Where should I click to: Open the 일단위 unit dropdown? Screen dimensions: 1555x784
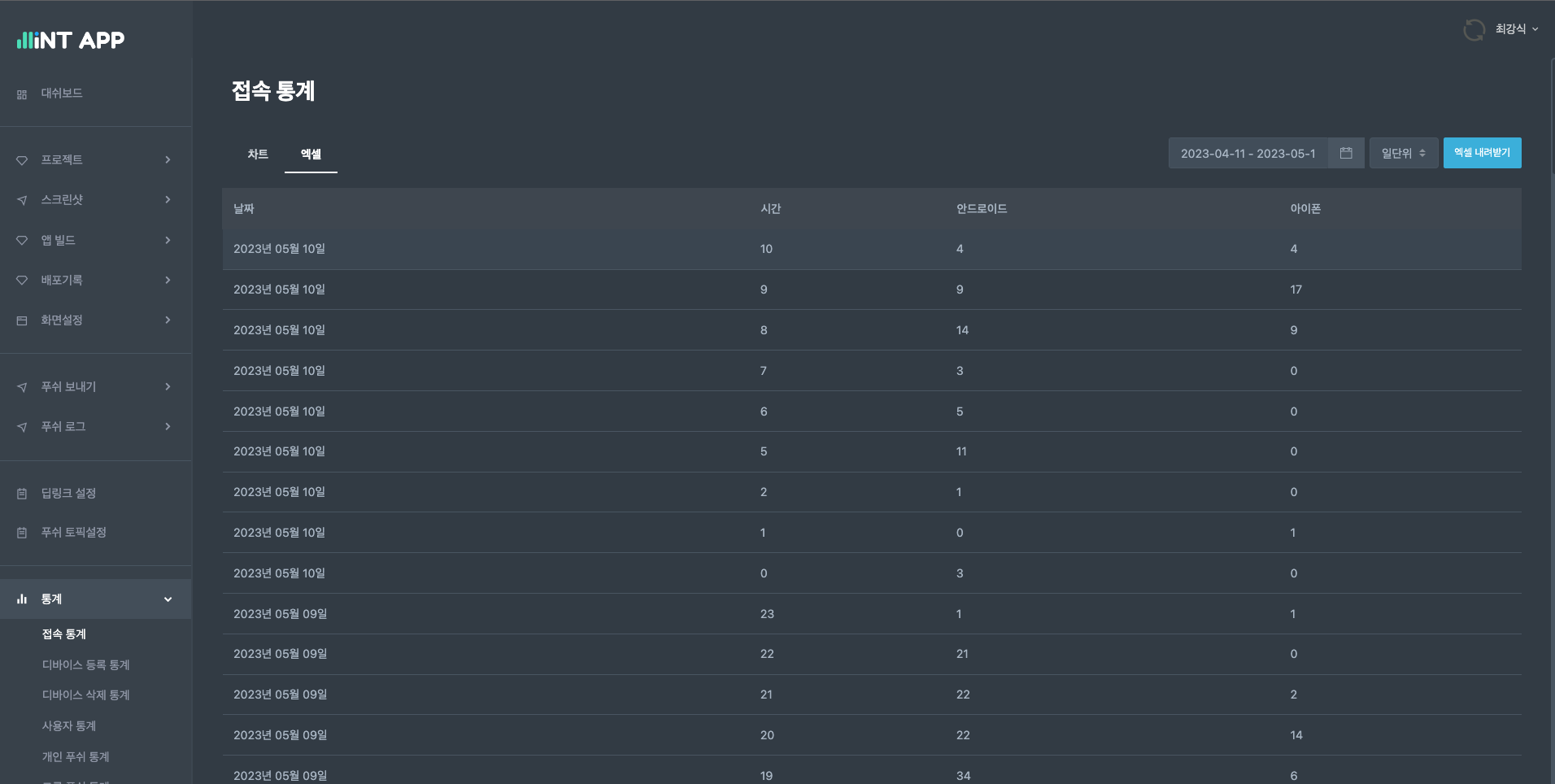click(x=1404, y=153)
